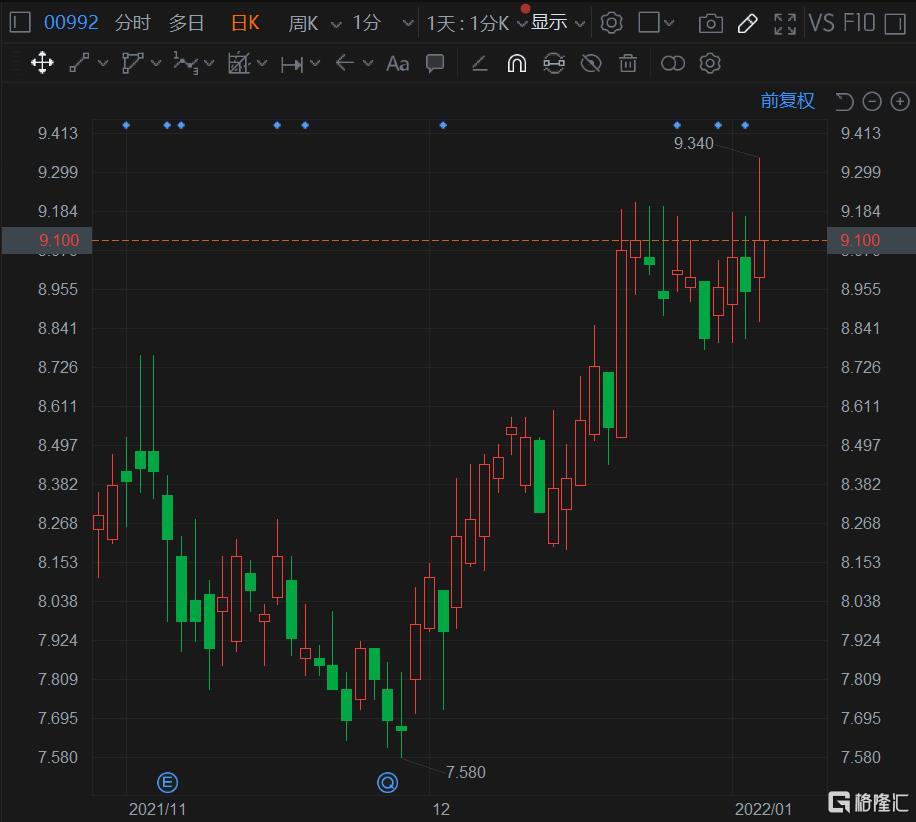
Task: Toggle the lock drawings icon
Action: pyautogui.click(x=553, y=63)
